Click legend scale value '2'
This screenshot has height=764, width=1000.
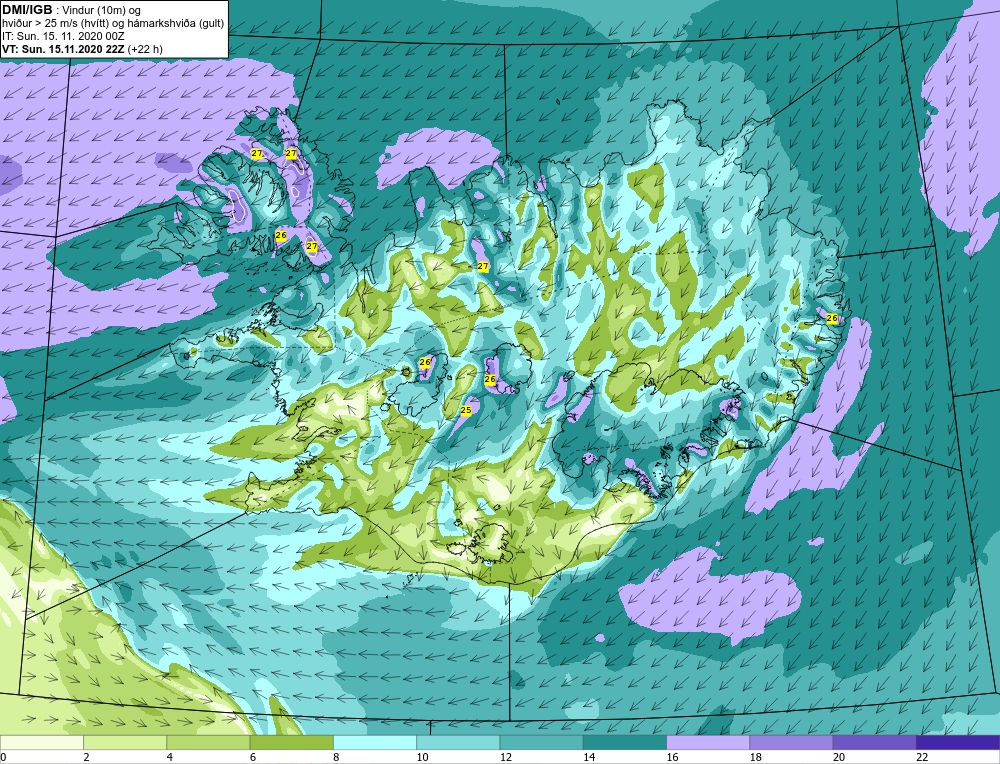86,757
